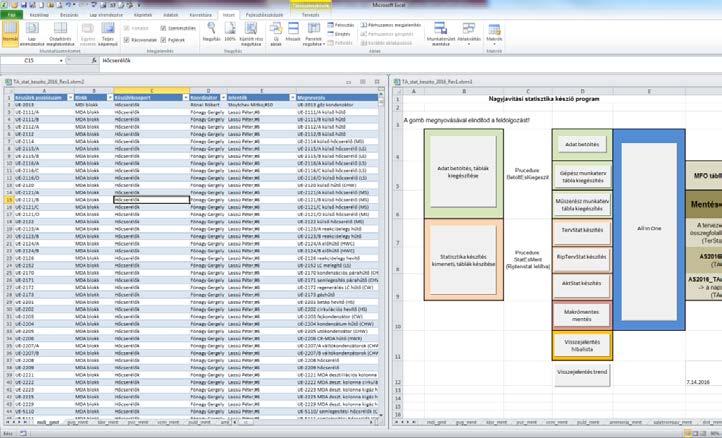This screenshot has width=722, height=438.
Task: Open the Makrók button
Action: click(x=494, y=33)
